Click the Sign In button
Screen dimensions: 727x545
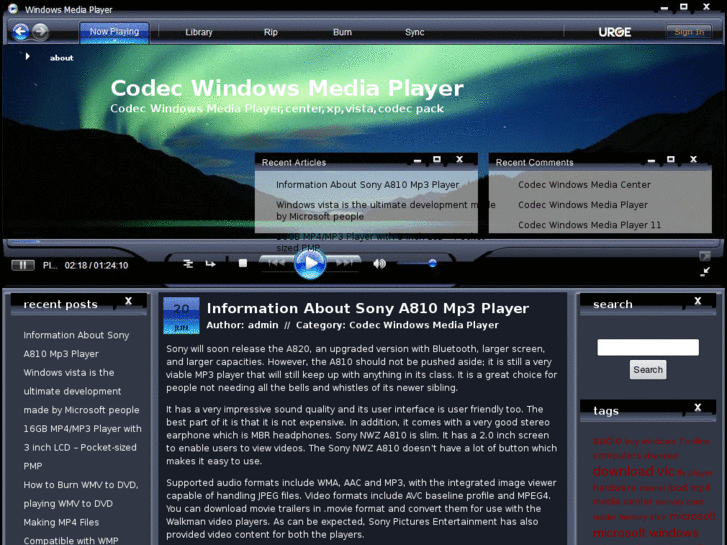coord(689,32)
